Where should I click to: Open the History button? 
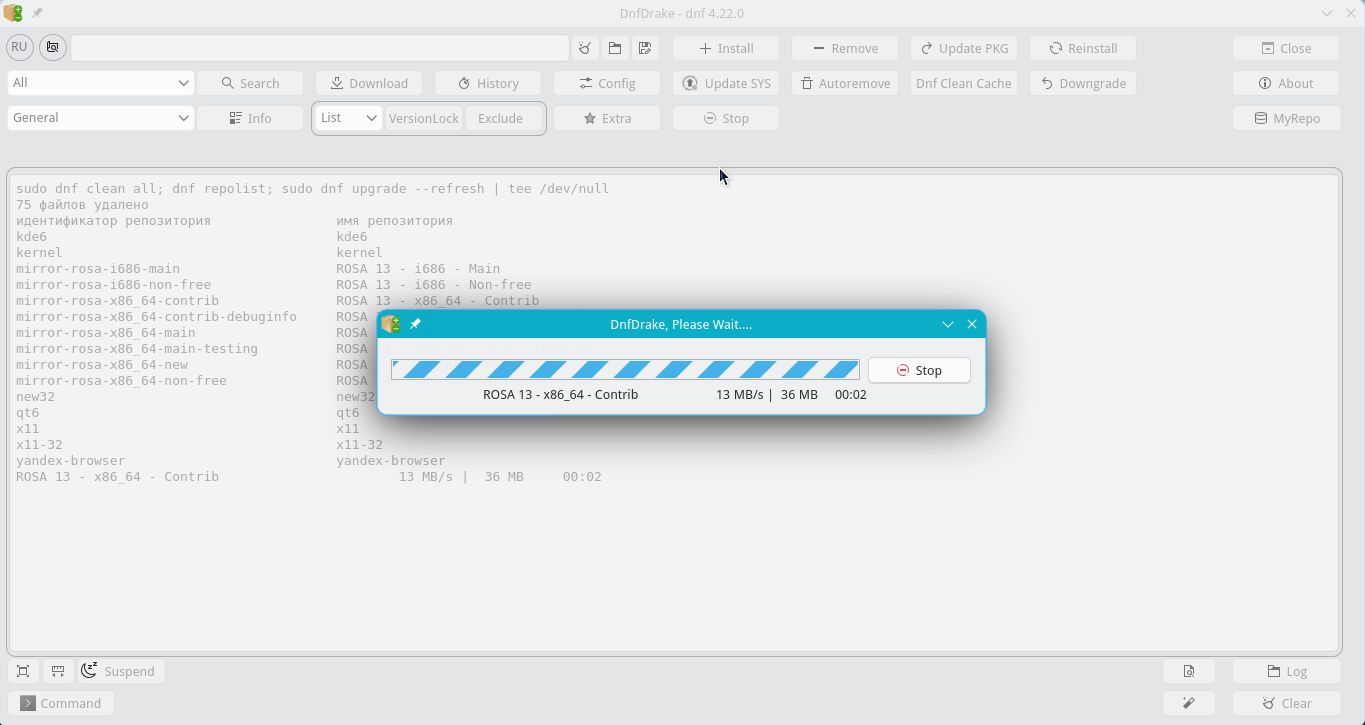point(488,83)
